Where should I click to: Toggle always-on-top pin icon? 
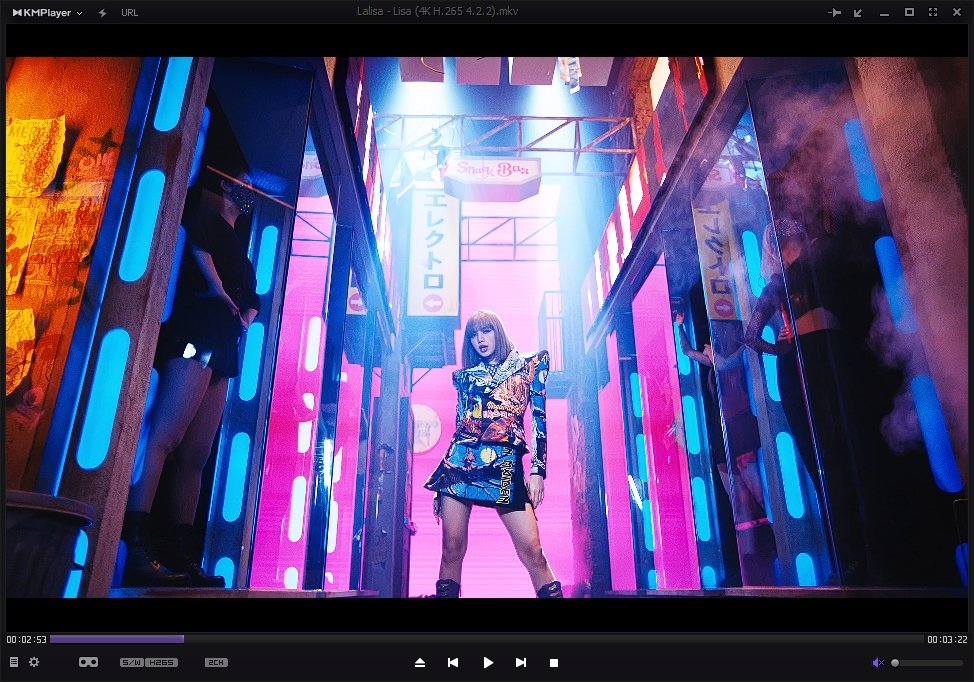coord(834,12)
